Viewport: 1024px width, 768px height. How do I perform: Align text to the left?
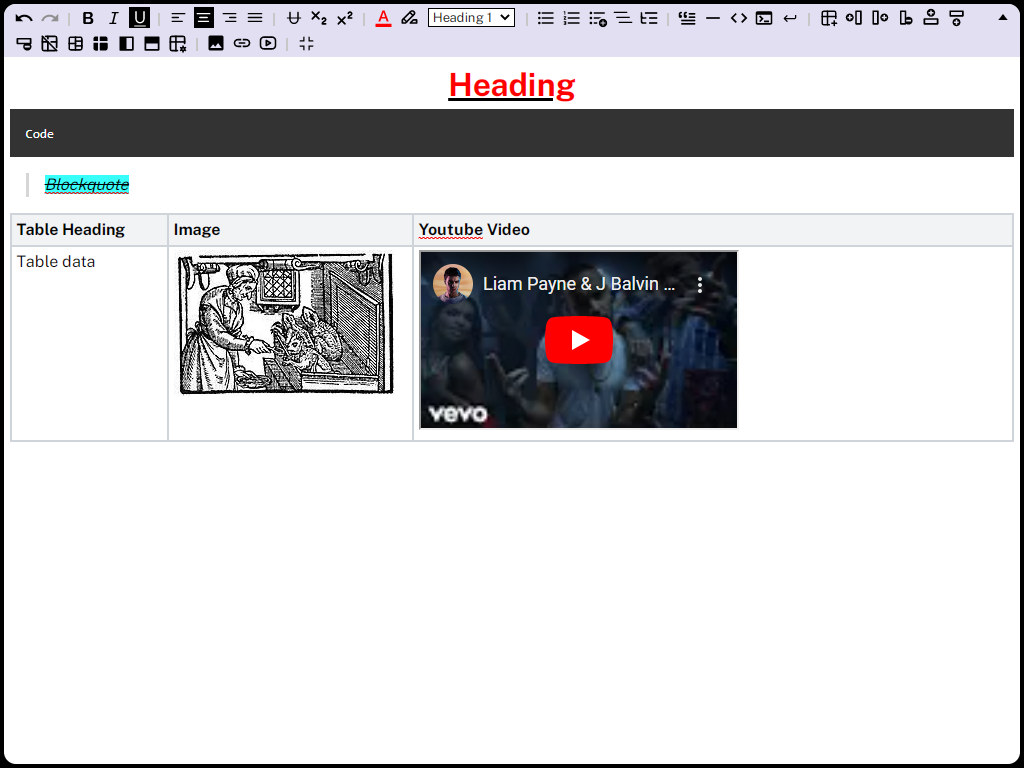pos(178,18)
